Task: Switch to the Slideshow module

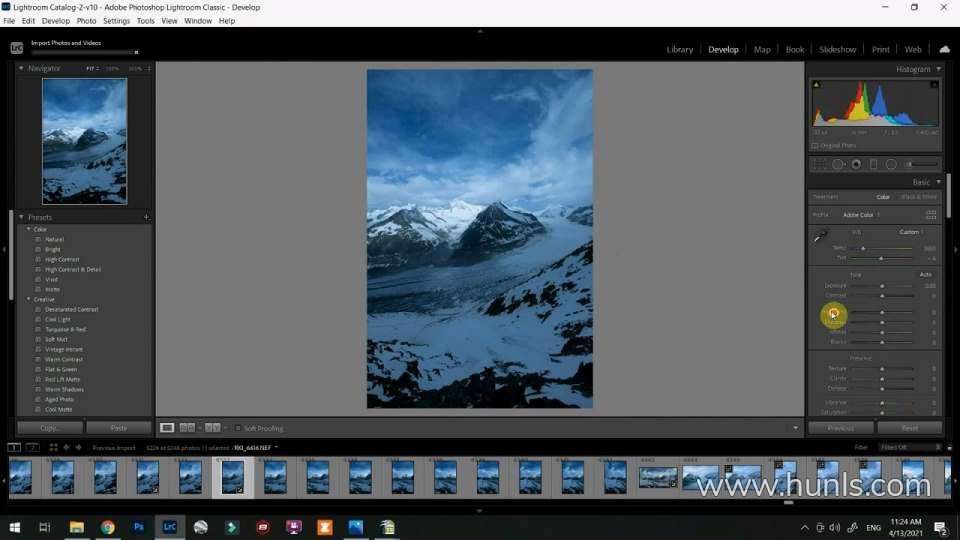Action: click(x=838, y=50)
